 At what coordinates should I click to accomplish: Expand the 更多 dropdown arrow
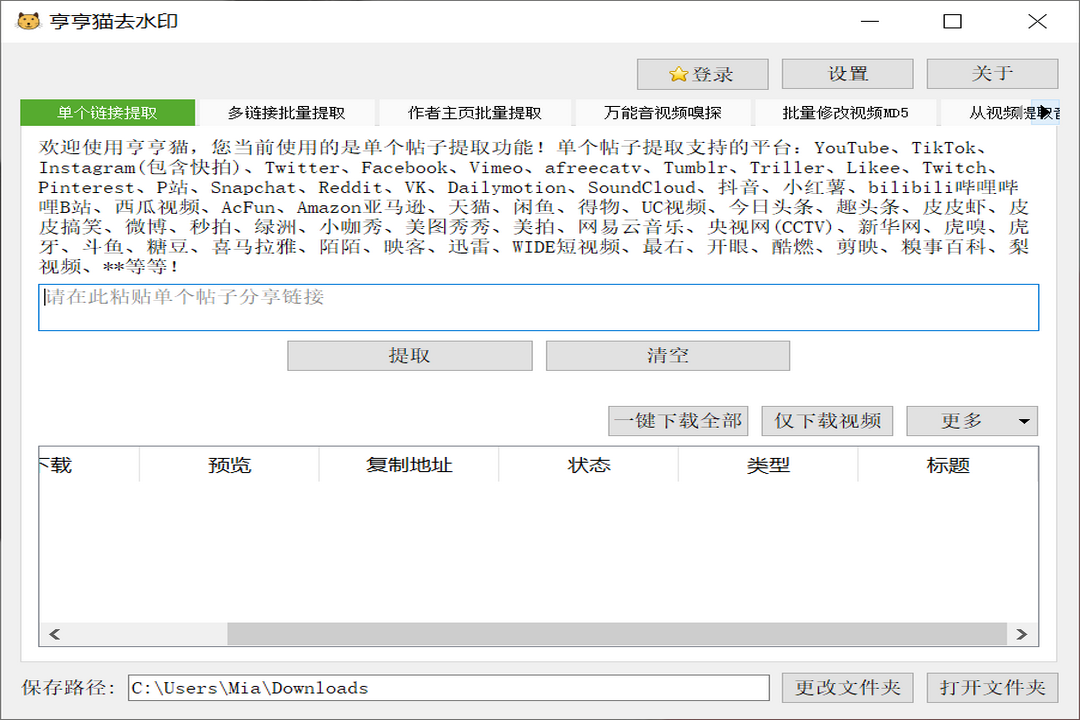(1024, 422)
